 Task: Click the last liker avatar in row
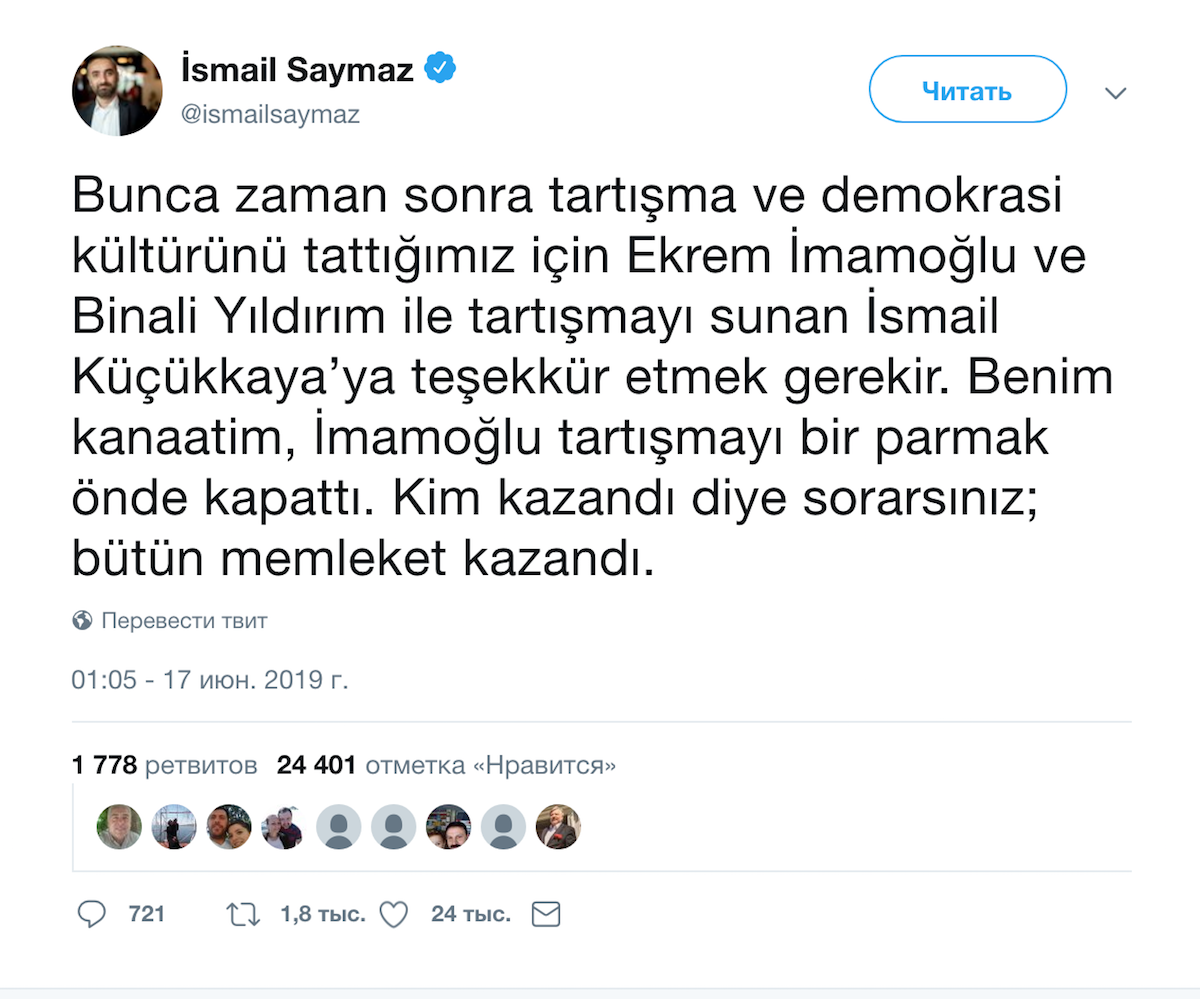558,827
